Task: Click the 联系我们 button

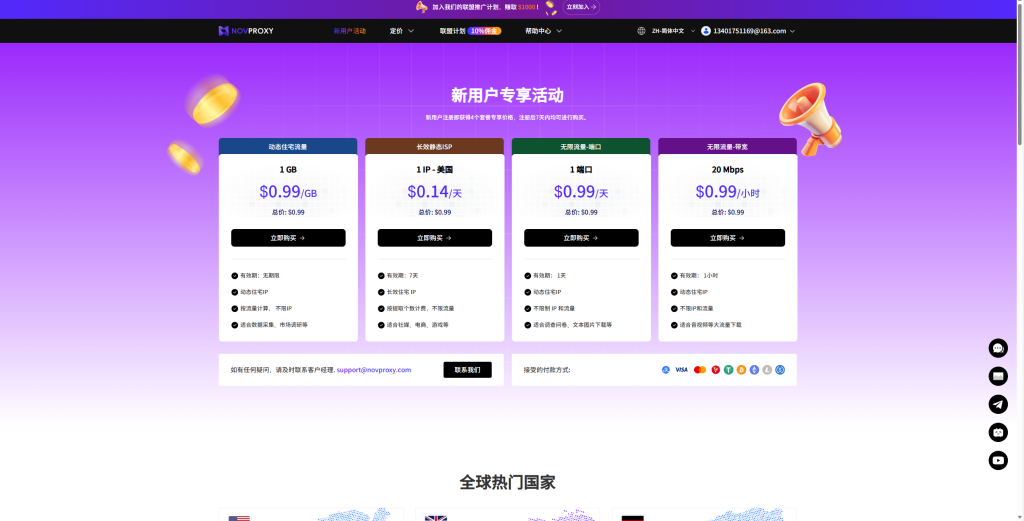Action: pyautogui.click(x=468, y=370)
